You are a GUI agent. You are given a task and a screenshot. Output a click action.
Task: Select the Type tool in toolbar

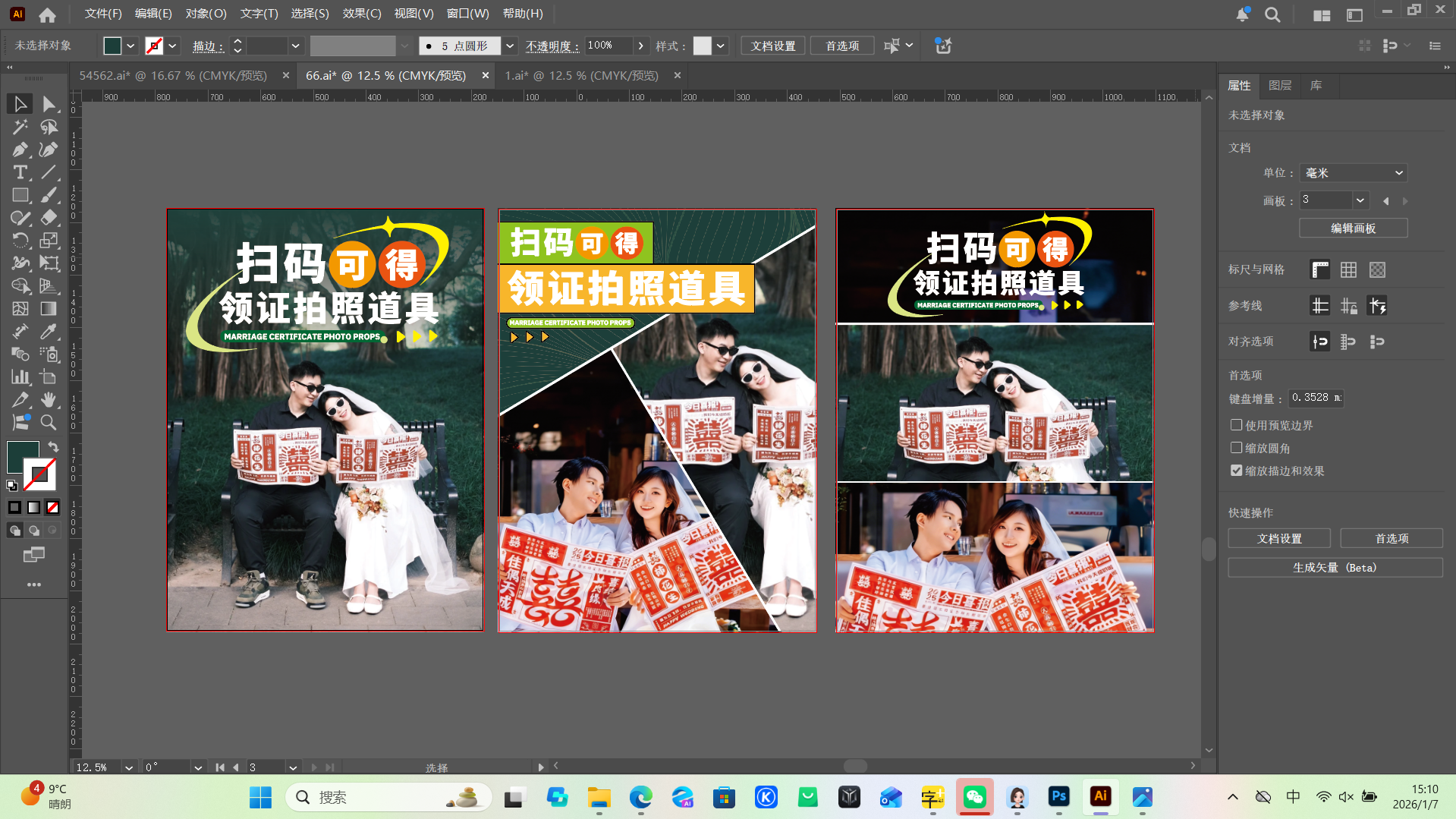point(20,173)
